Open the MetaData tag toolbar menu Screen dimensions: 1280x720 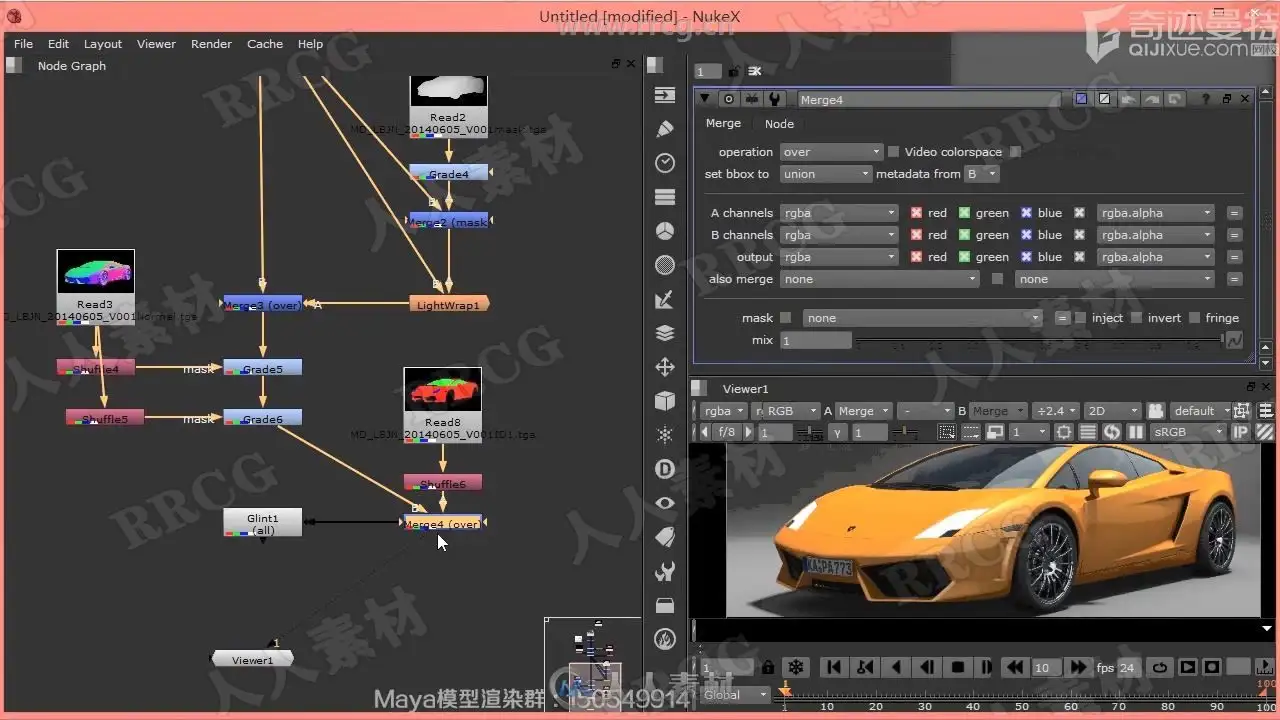coord(665,537)
